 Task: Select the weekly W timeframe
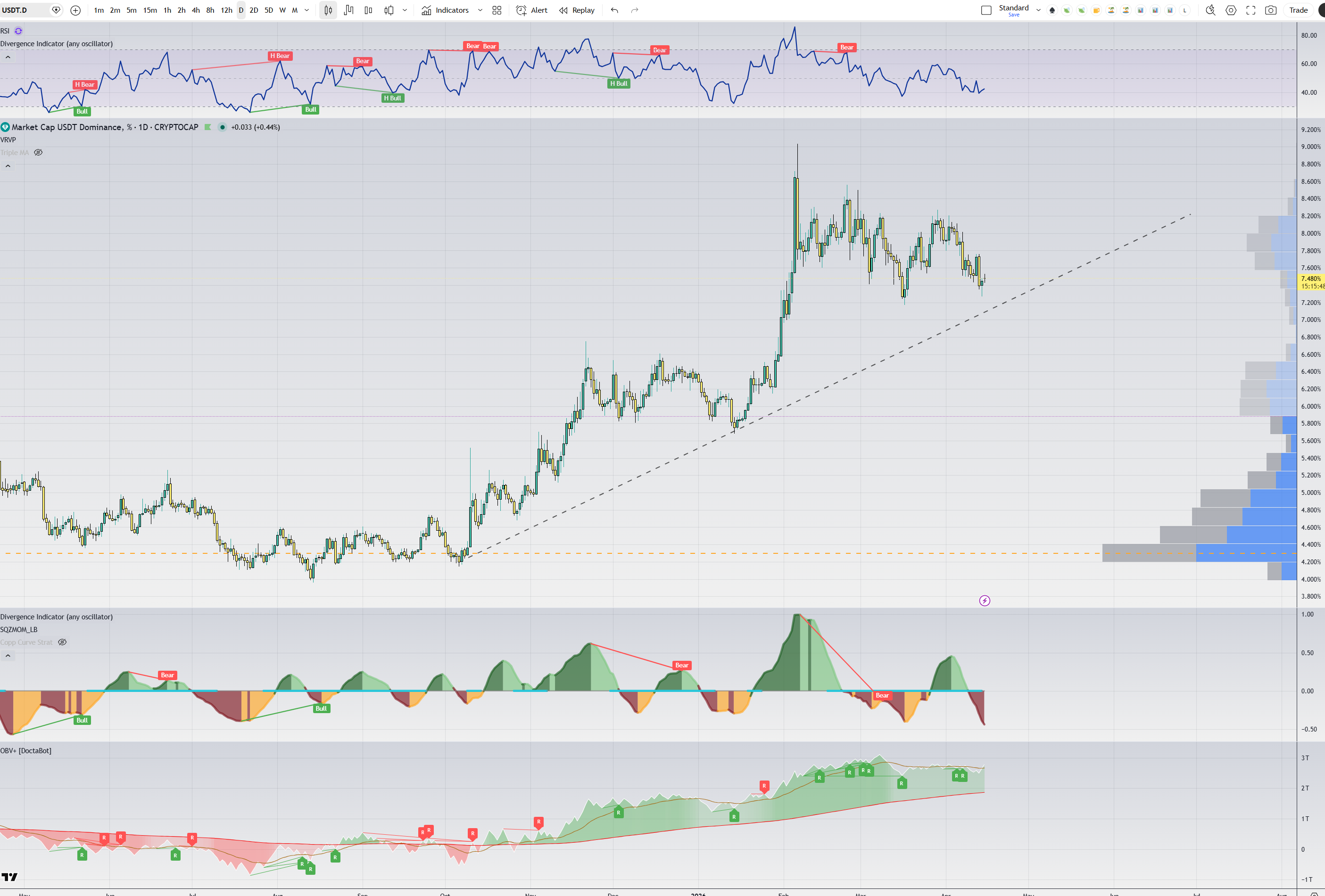pos(282,10)
